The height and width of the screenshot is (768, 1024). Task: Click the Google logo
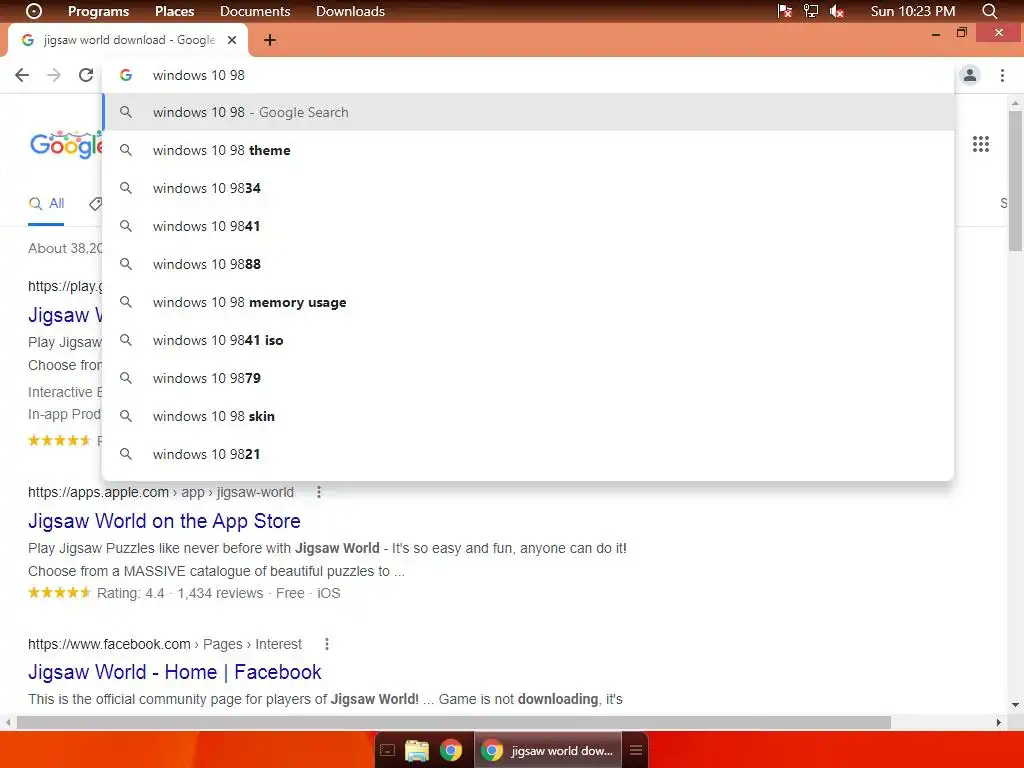pos(66,144)
